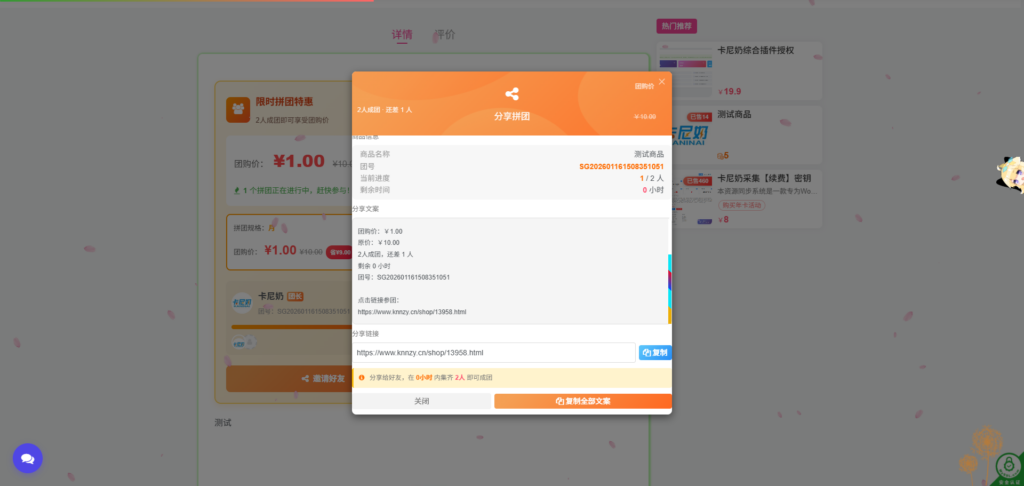The image size is (1024, 486).
Task: Click the 2人成团 · 还差 1 人 header text
Action: click(x=385, y=110)
